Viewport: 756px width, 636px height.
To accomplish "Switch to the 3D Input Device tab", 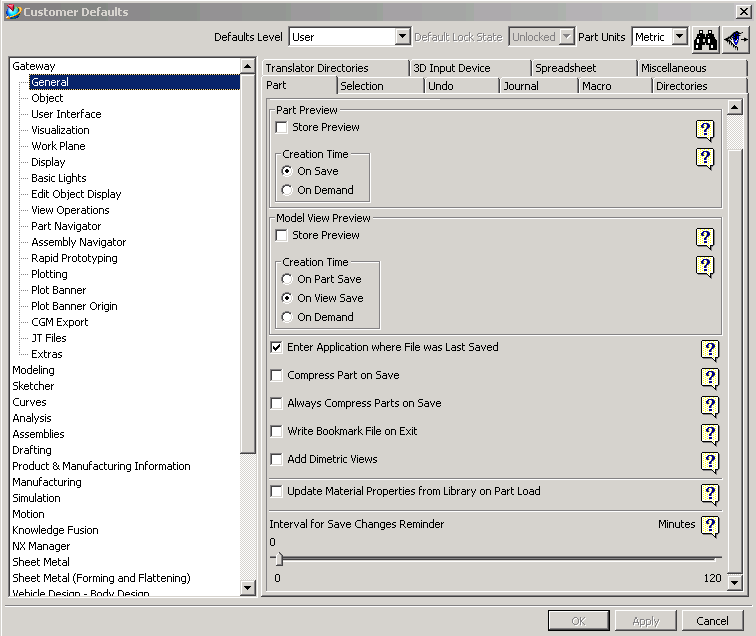I will 470,68.
